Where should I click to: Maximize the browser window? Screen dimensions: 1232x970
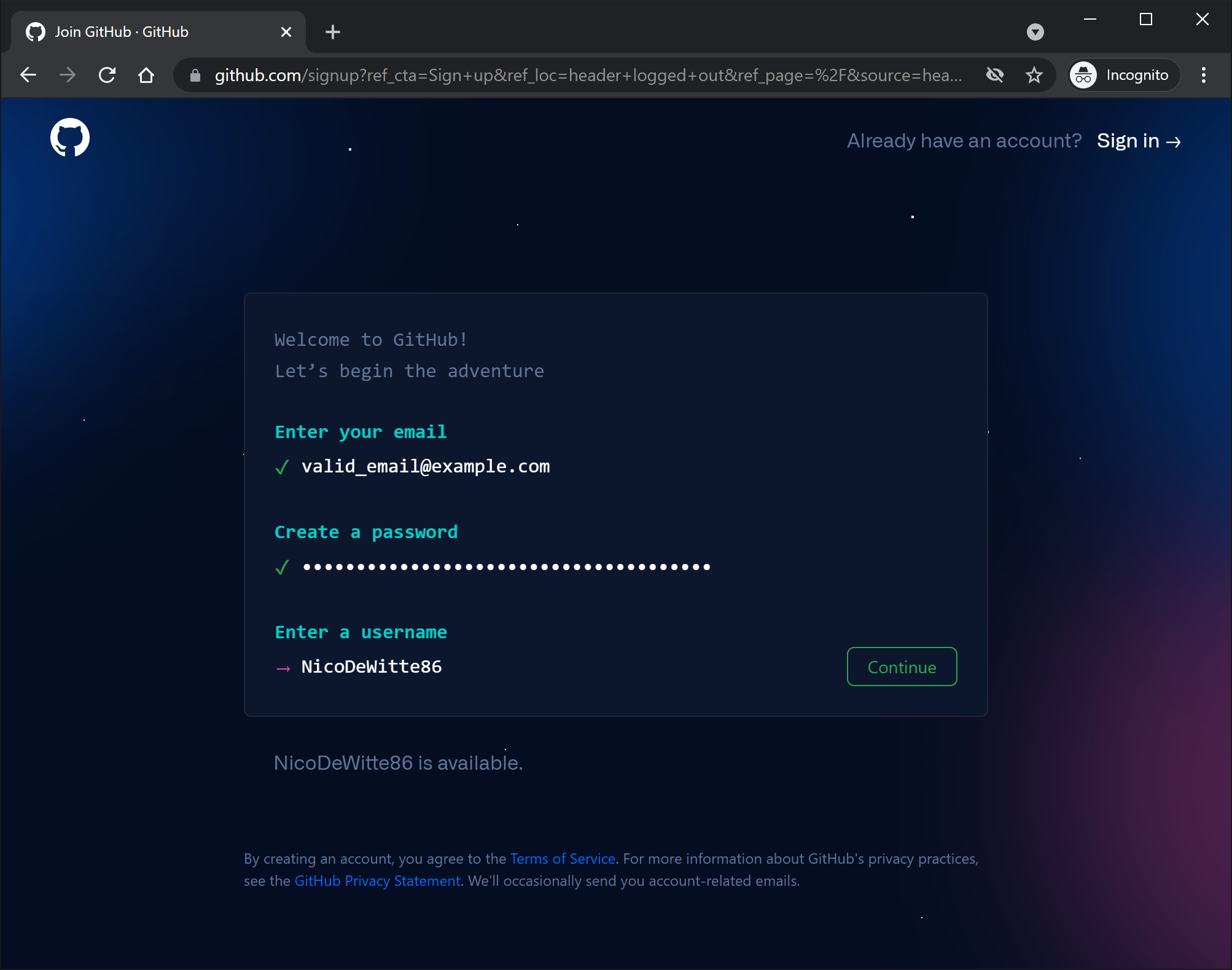1146,19
